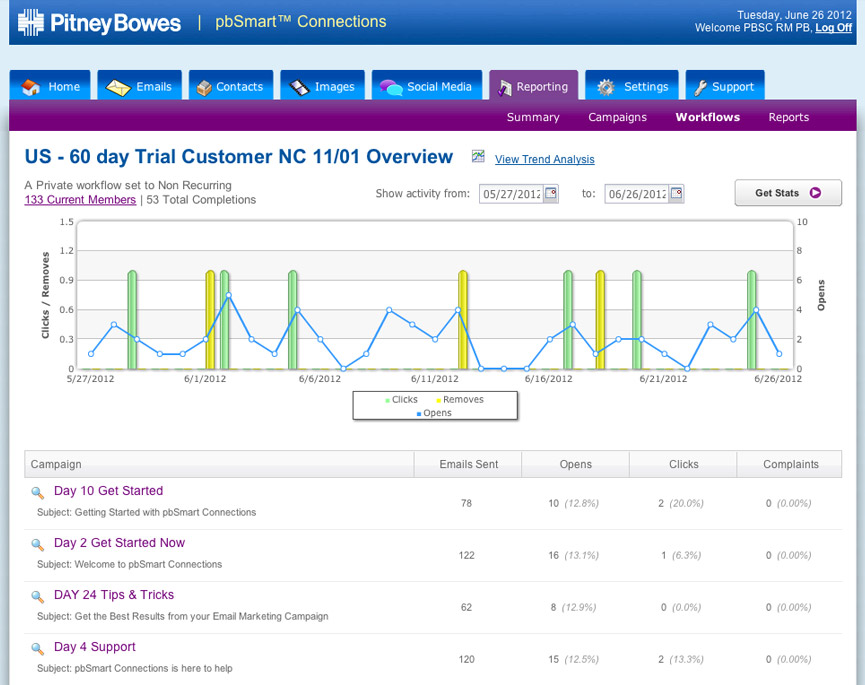Viewport: 865px width, 685px height.
Task: Go to Summary sub-menu
Action: [x=533, y=117]
